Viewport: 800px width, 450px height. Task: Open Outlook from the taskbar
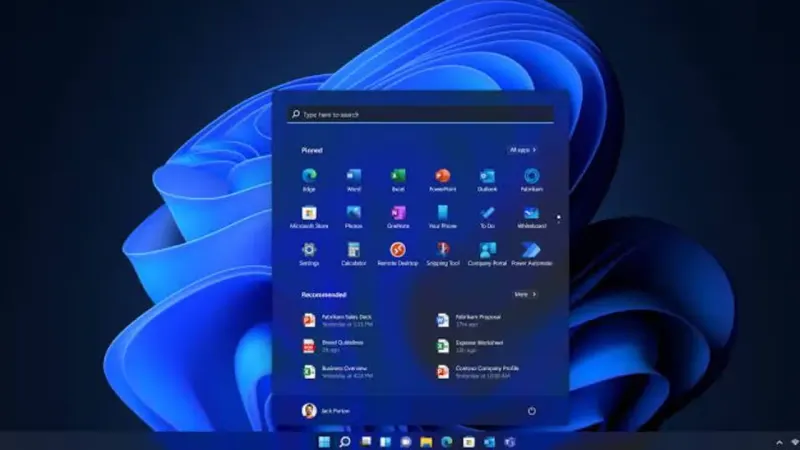[x=489, y=442]
